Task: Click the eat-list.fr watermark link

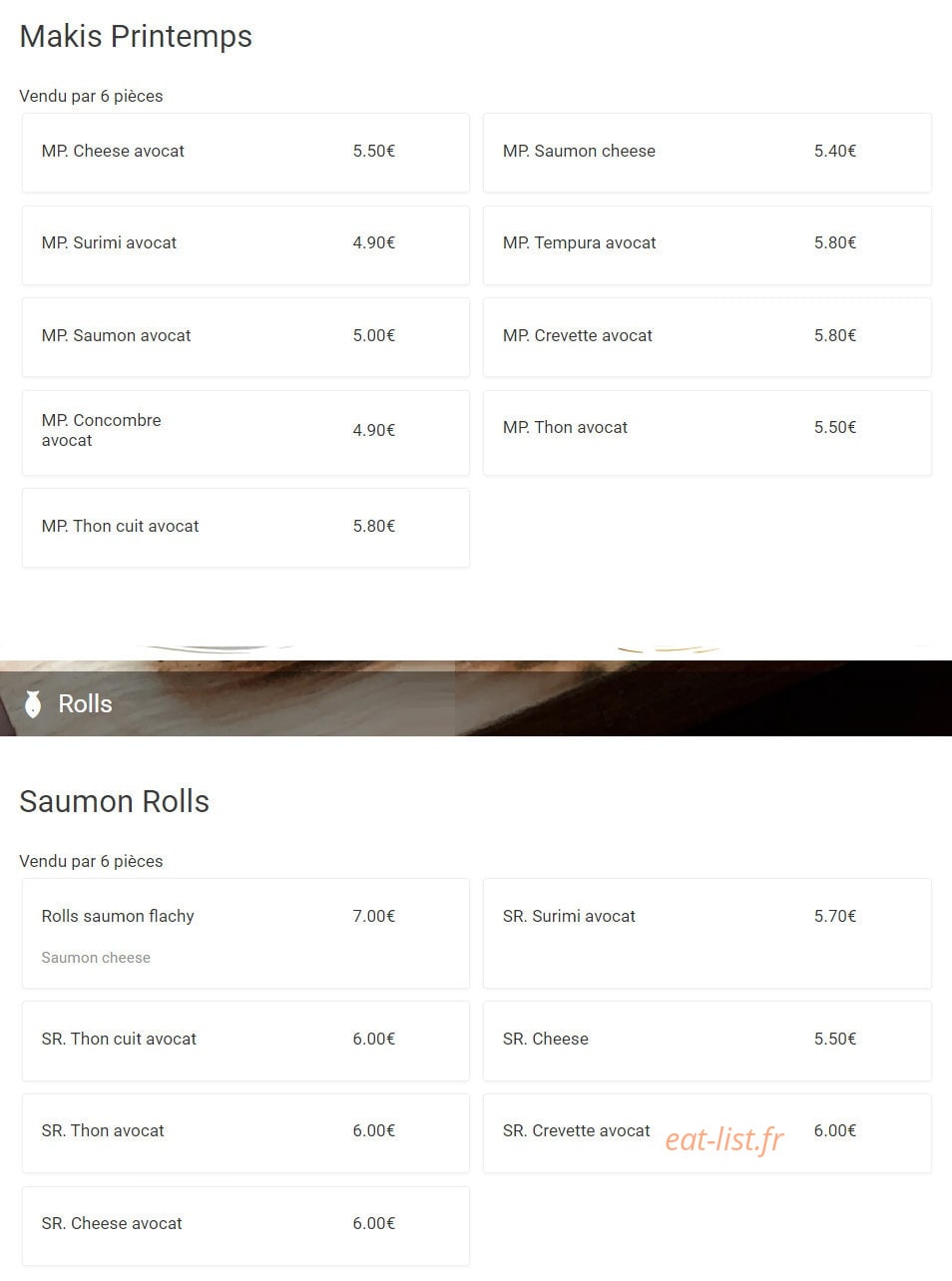Action: (724, 1139)
